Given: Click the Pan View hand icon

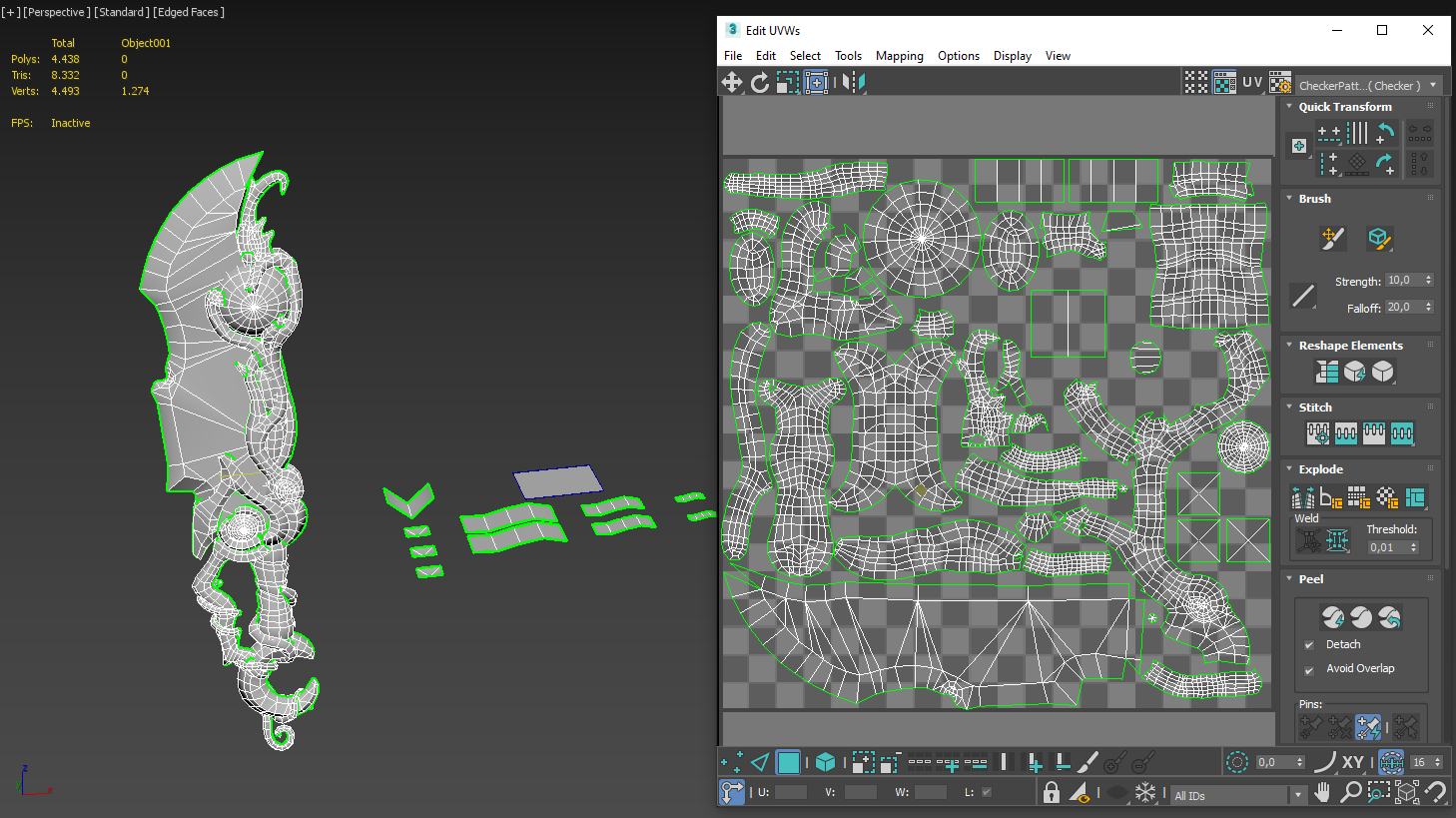Looking at the screenshot, I should (x=1322, y=793).
